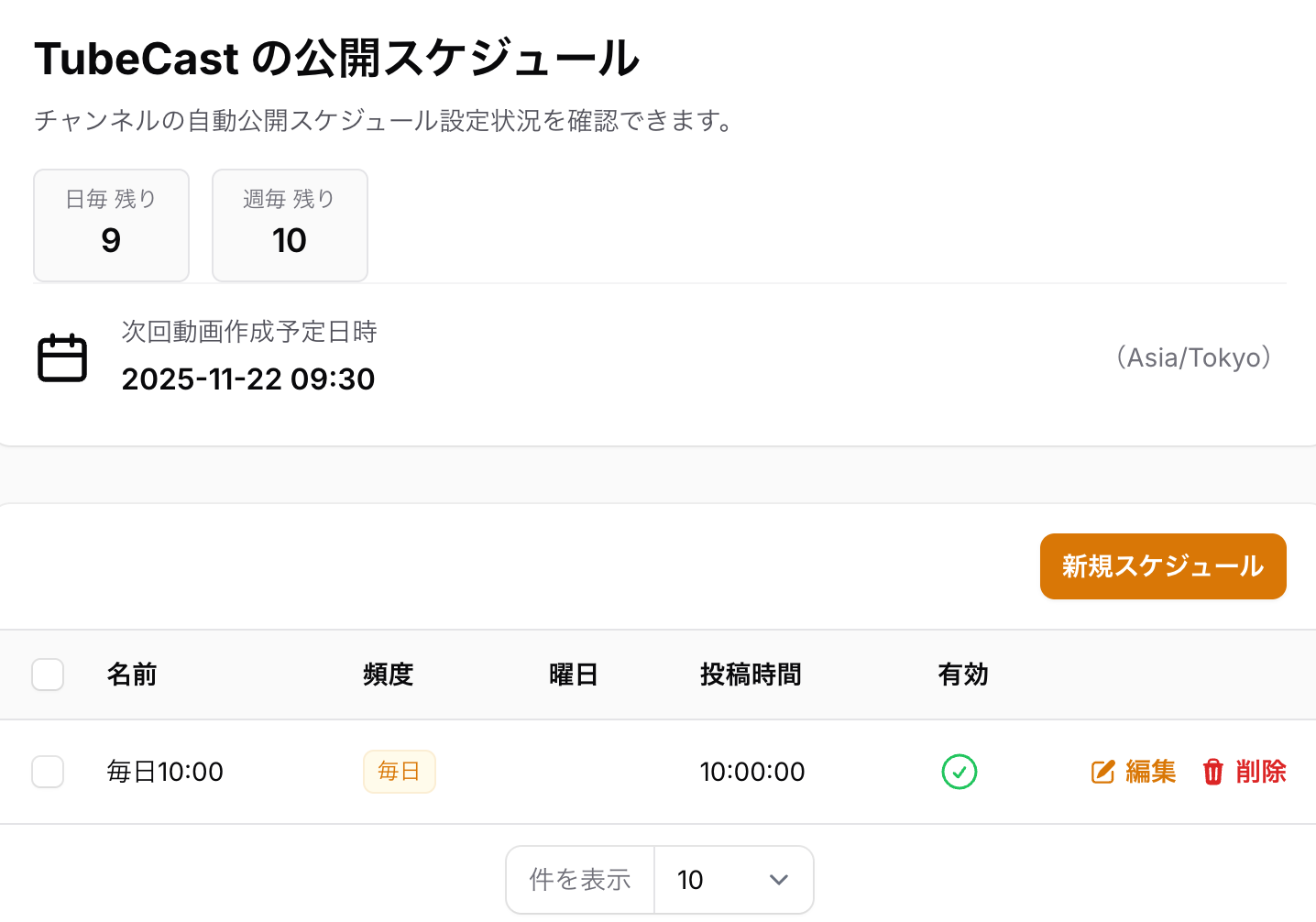Click the 削除 link for 毎日10:00
Screen dimensions: 1316x922
pyautogui.click(x=1261, y=772)
